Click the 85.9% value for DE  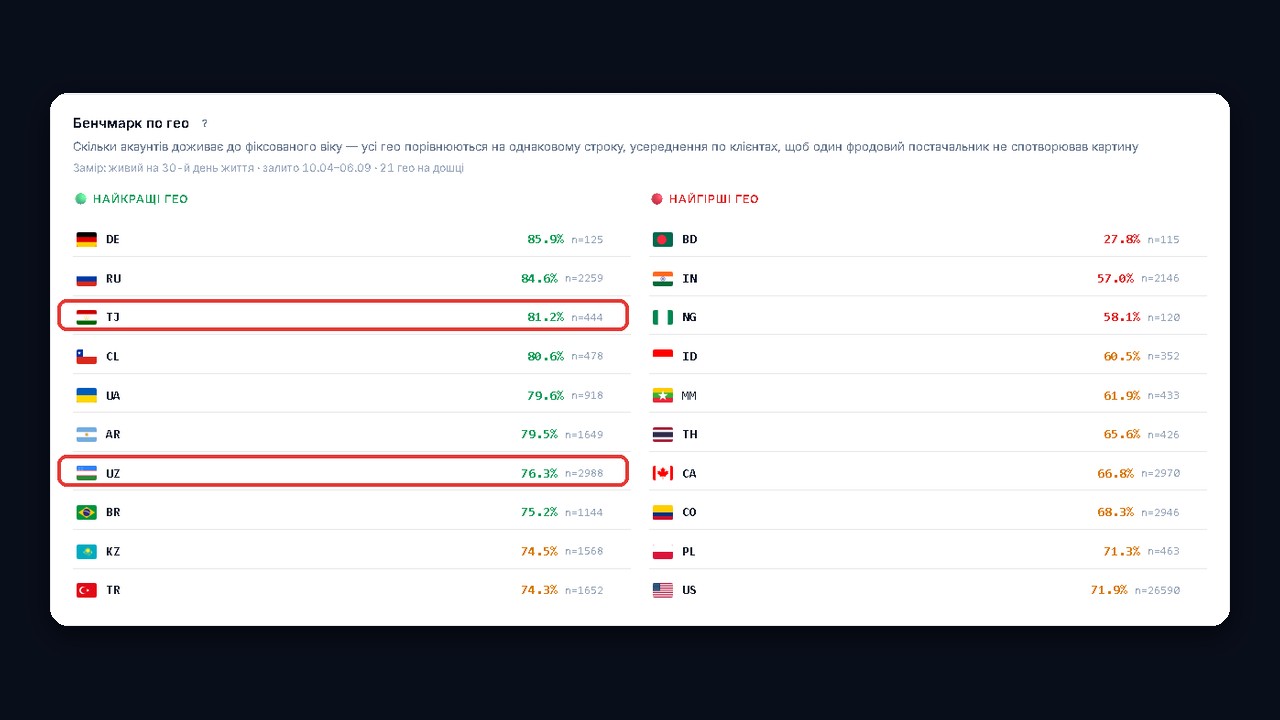(x=546, y=240)
